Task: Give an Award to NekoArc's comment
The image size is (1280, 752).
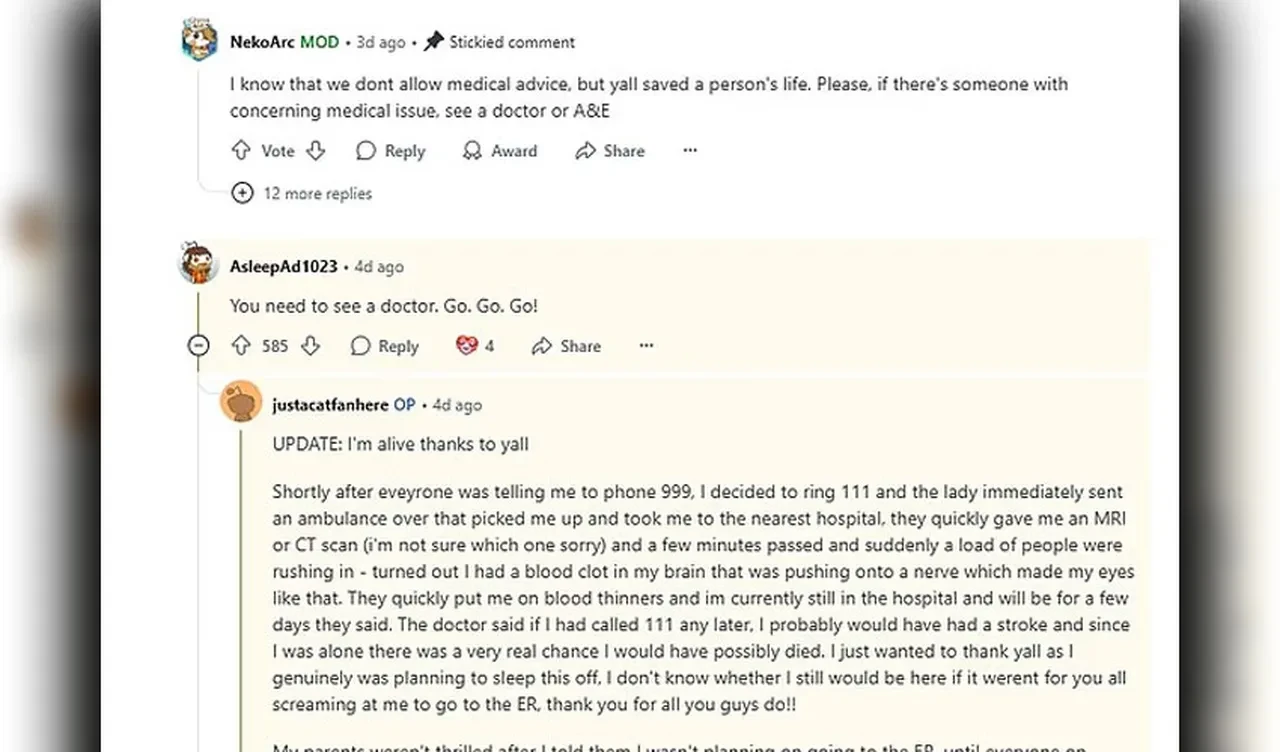Action: (x=500, y=151)
